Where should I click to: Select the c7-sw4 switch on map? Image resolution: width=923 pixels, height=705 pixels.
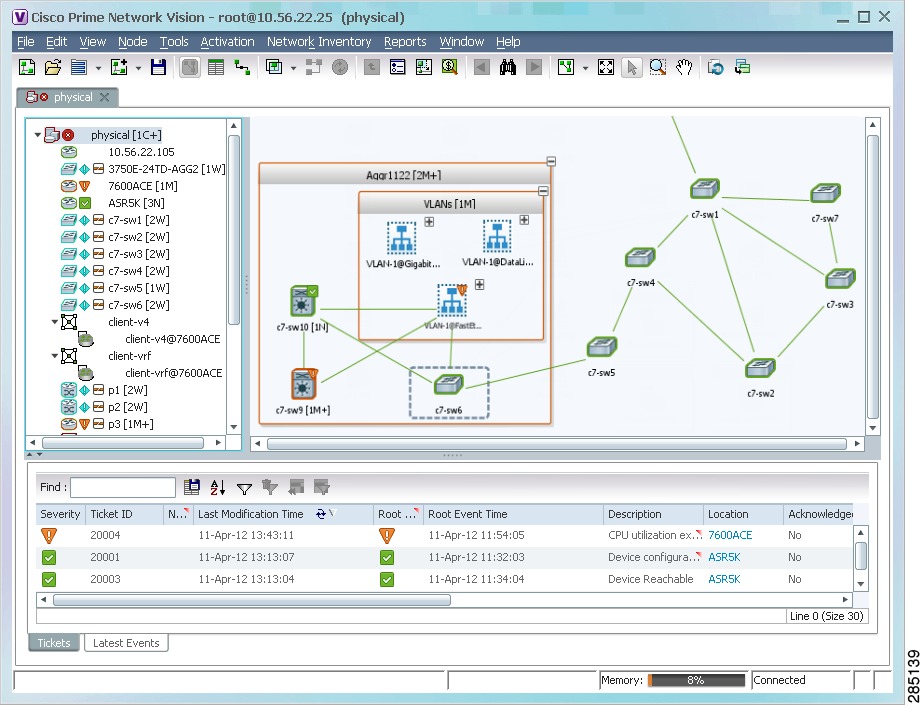[x=640, y=257]
